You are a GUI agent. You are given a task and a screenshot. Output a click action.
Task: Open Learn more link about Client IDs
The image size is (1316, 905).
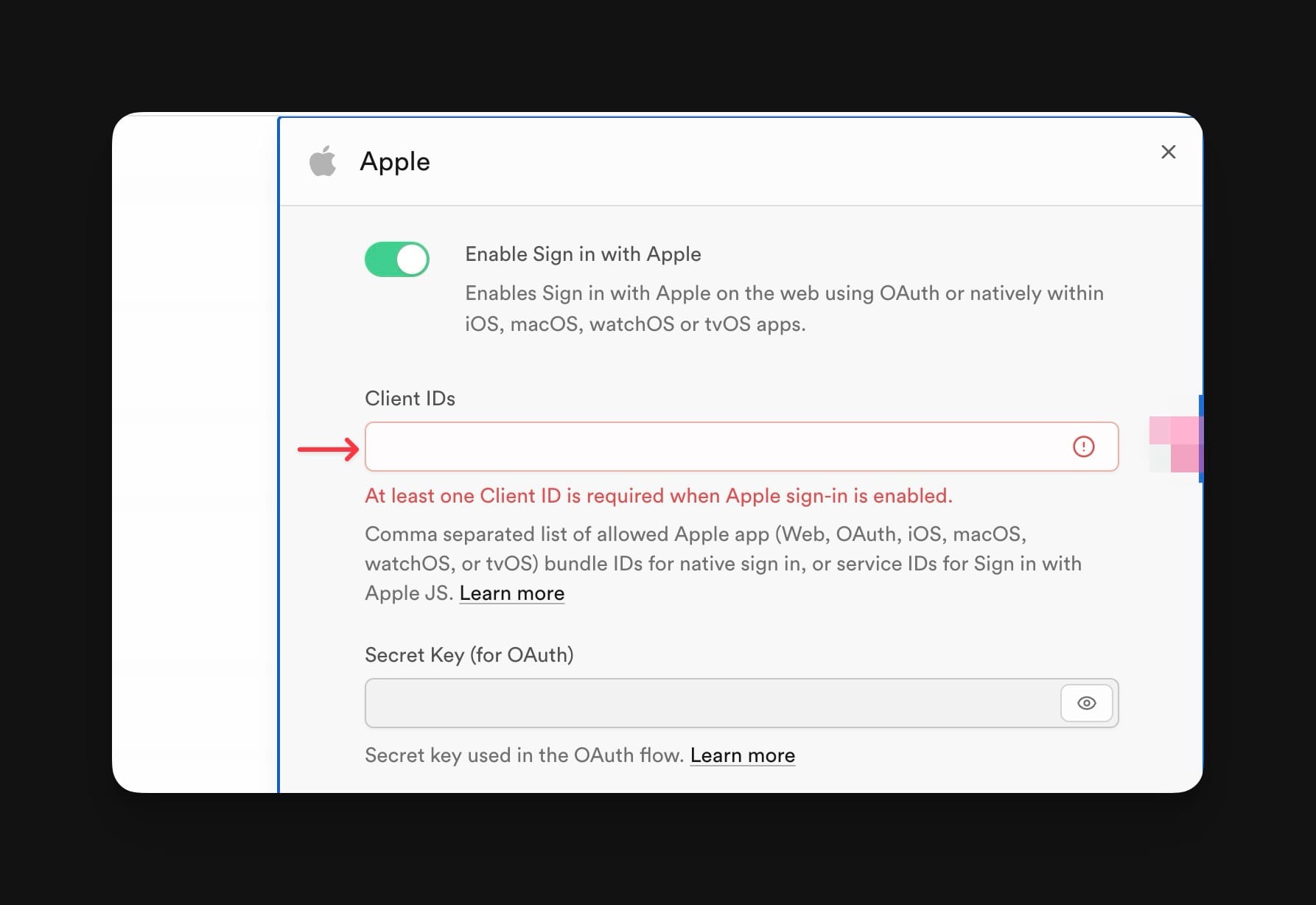[512, 593]
